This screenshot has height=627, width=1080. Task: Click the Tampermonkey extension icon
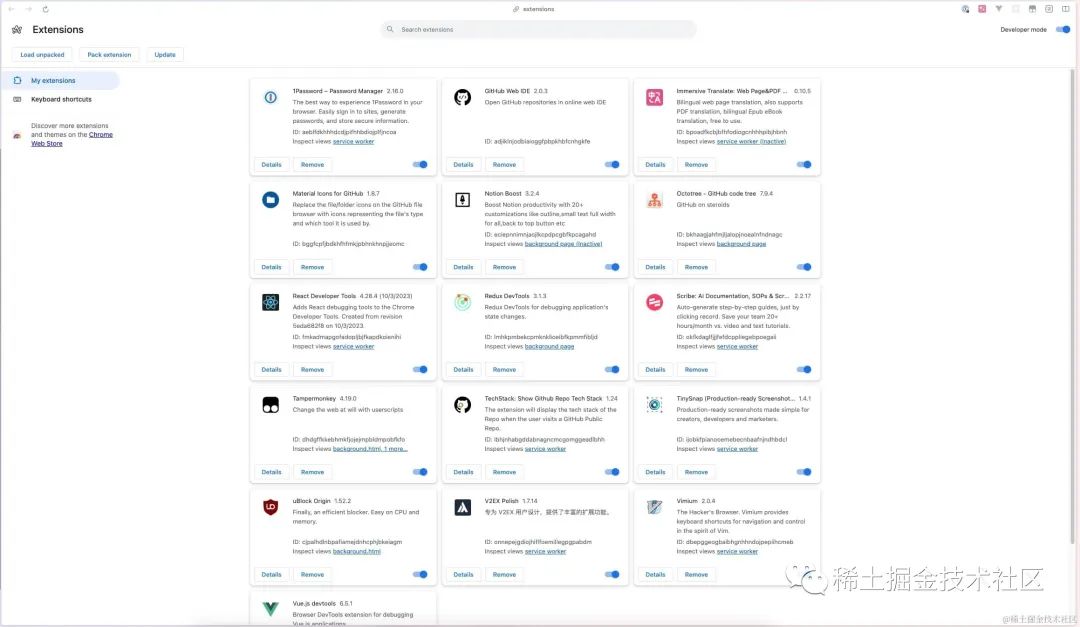point(270,405)
